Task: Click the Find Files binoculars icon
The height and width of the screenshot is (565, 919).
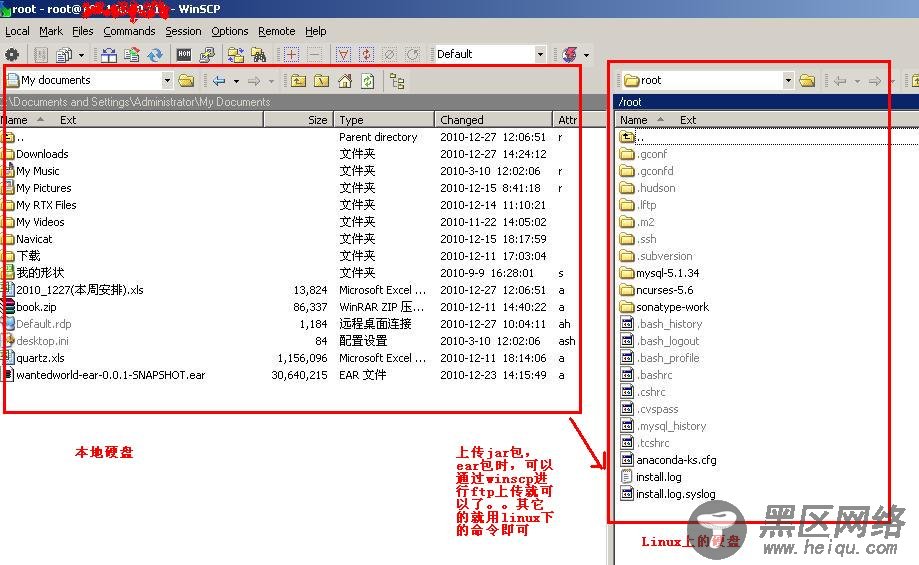Action: tap(258, 55)
